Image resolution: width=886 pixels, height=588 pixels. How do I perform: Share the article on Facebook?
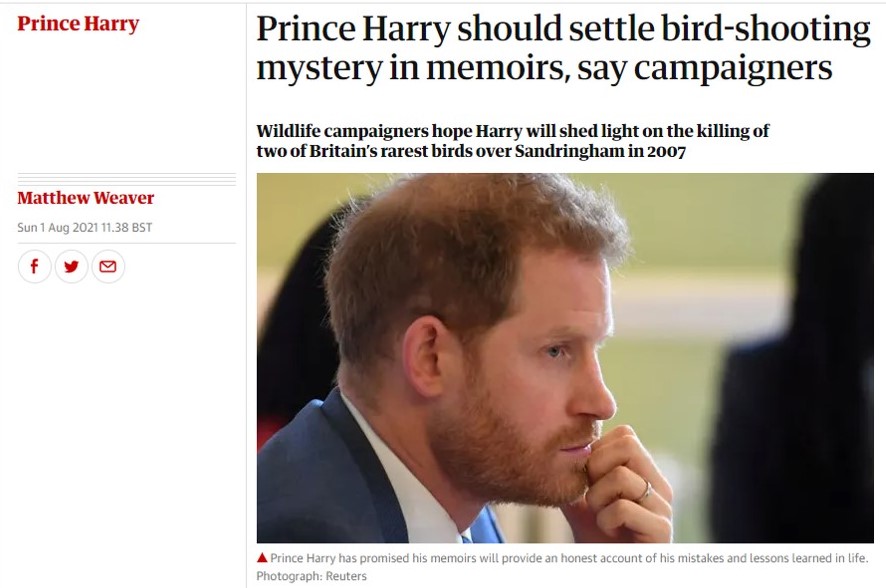[x=34, y=266]
